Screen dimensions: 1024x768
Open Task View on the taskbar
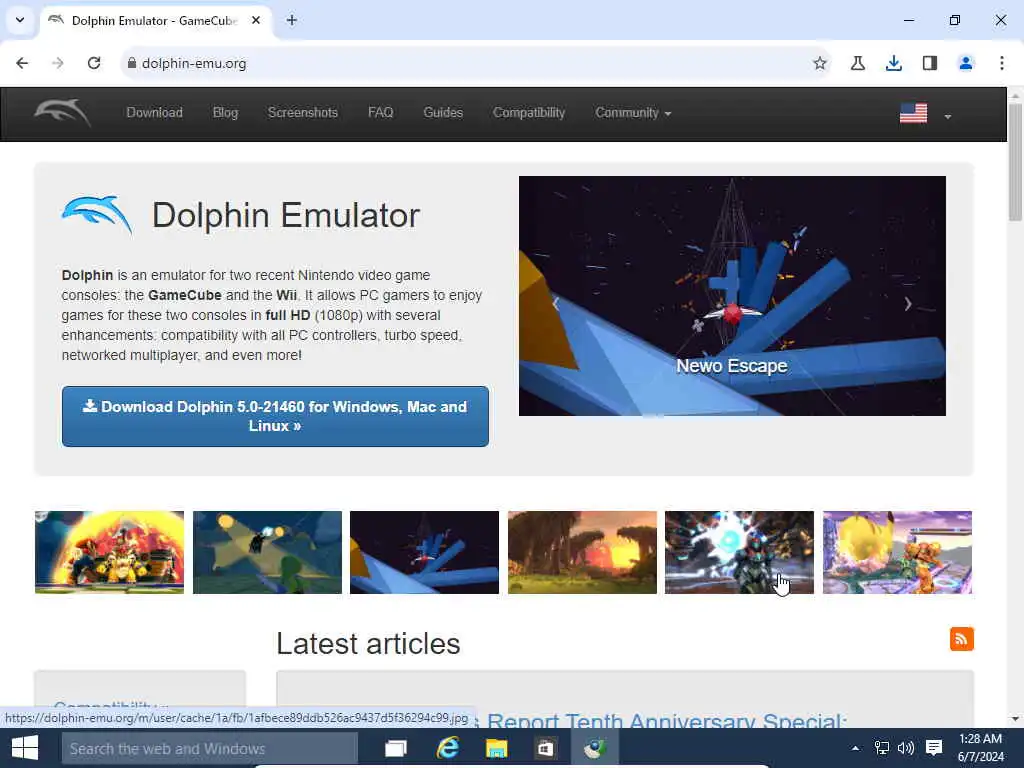pos(396,748)
